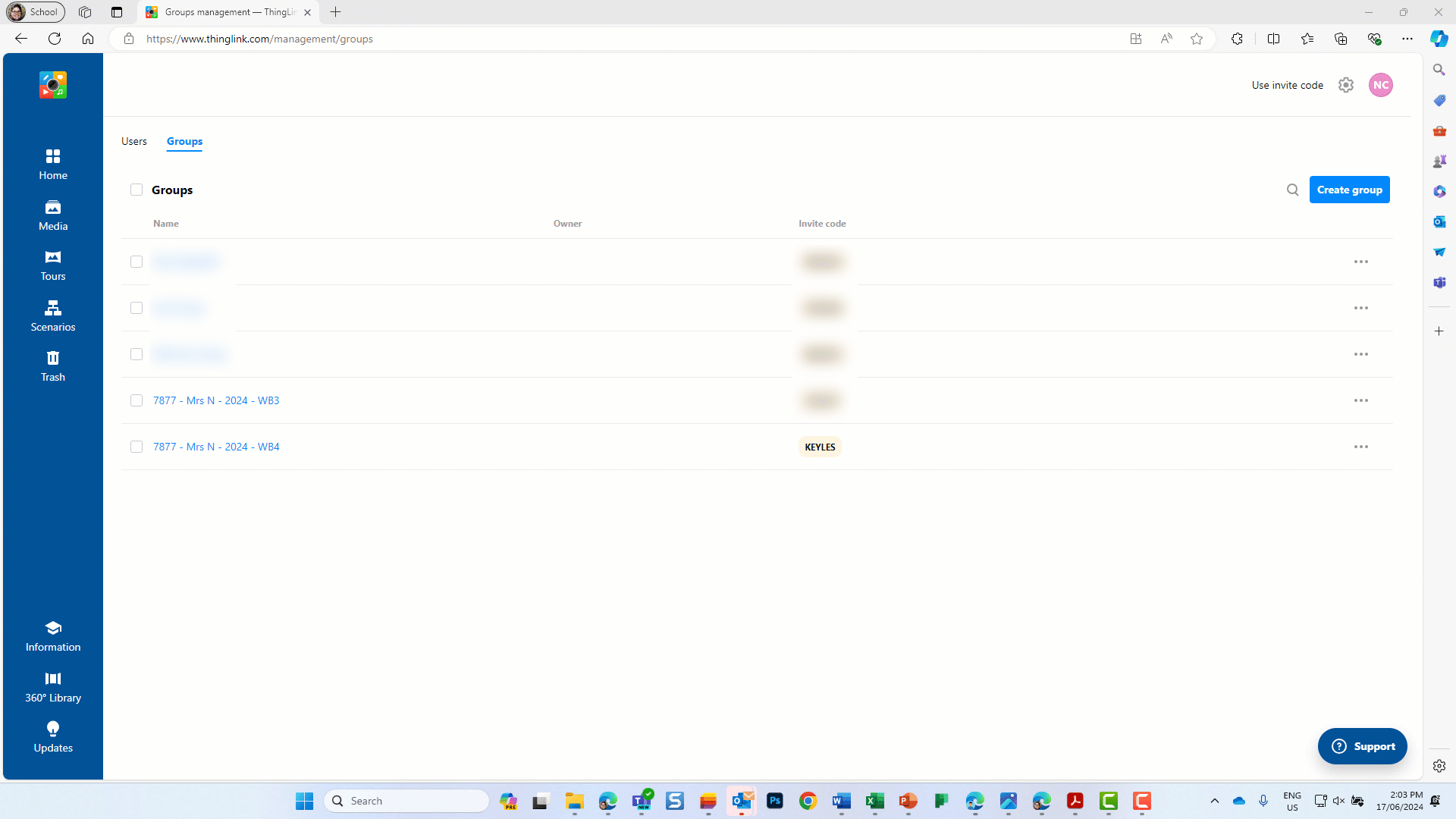Show hidden system tray icons
The width and height of the screenshot is (1456, 819).
tap(1215, 801)
